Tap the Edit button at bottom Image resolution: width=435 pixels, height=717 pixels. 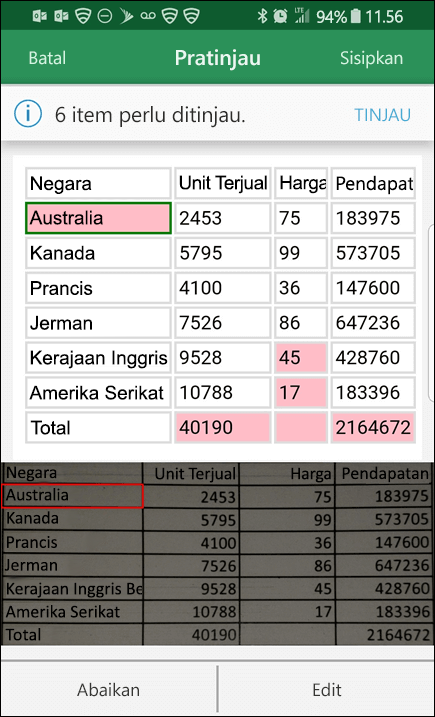click(327, 690)
